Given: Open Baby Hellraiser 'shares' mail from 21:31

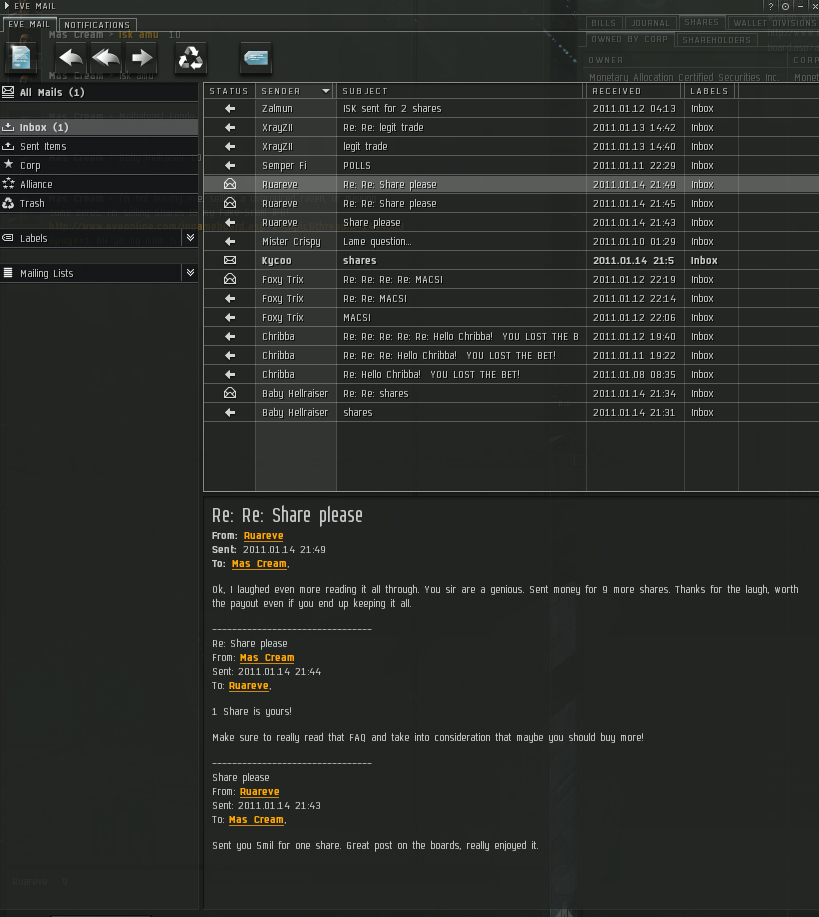Looking at the screenshot, I should coord(511,413).
